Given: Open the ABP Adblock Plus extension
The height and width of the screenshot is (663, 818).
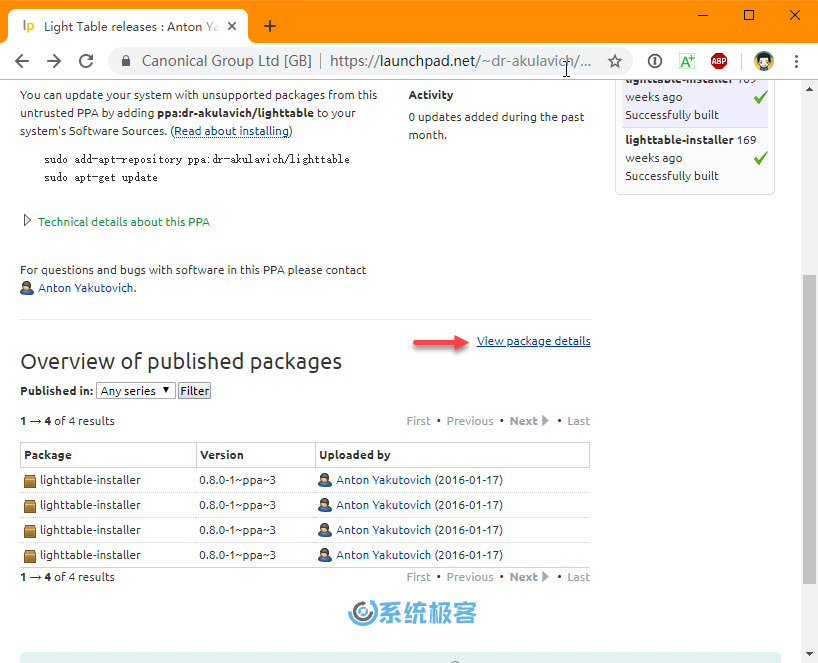Looking at the screenshot, I should pyautogui.click(x=719, y=61).
